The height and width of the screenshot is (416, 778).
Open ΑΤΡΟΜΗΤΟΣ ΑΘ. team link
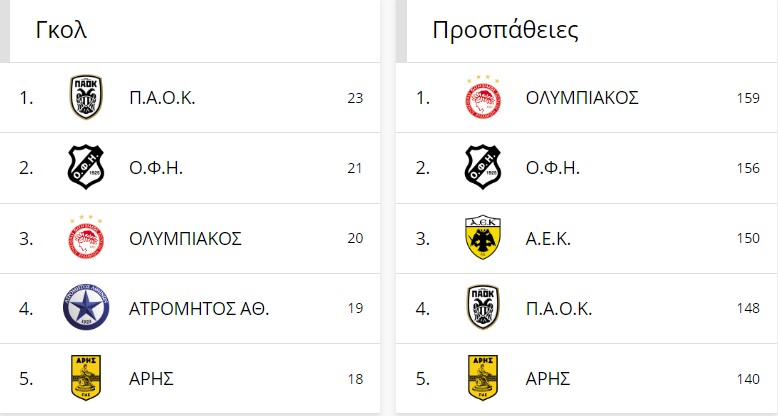pyautogui.click(x=198, y=309)
